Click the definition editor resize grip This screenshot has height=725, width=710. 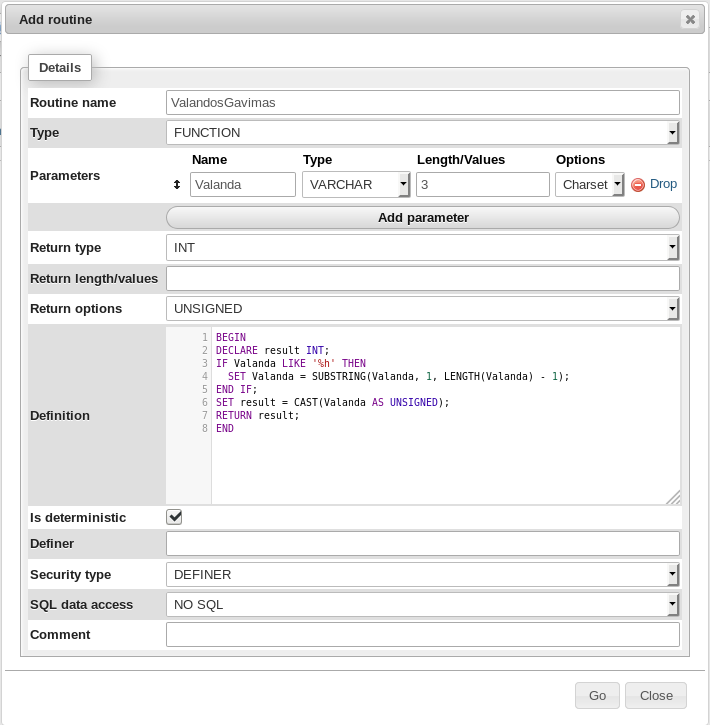pyautogui.click(x=673, y=497)
